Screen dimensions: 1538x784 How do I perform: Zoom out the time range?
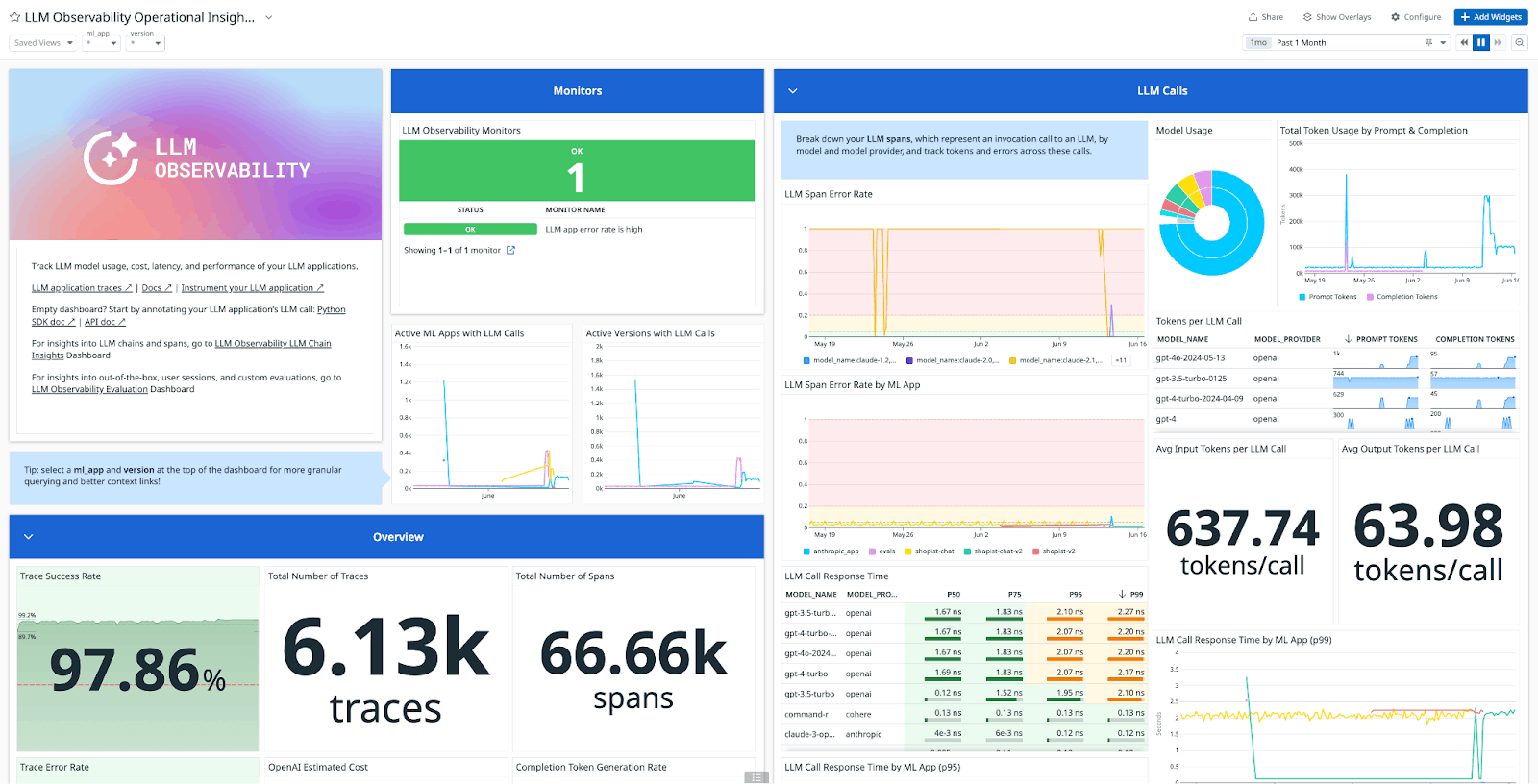pyautogui.click(x=1520, y=42)
